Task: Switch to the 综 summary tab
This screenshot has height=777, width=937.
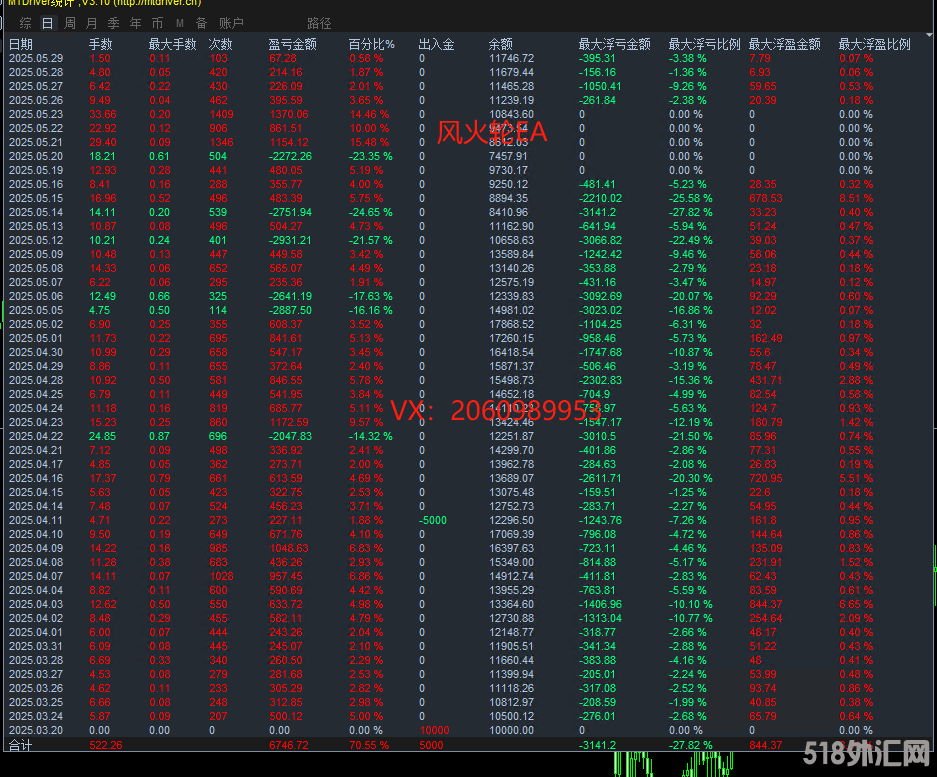Action: [x=25, y=22]
